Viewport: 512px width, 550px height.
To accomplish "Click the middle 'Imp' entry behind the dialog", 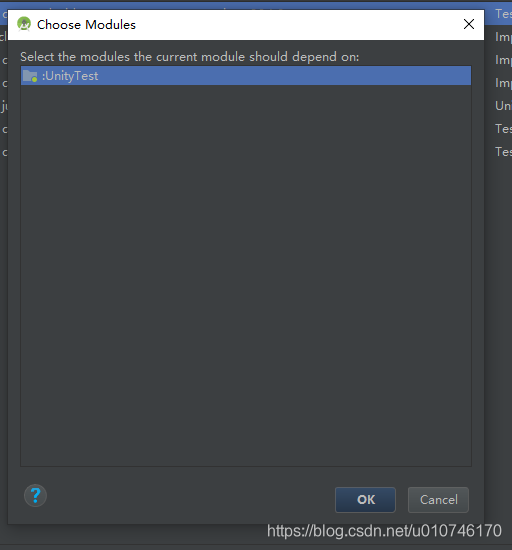I will [503, 60].
